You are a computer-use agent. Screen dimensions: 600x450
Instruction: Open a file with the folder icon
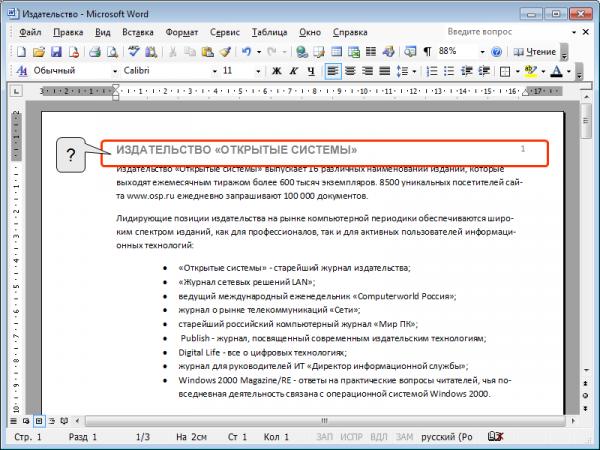39,52
